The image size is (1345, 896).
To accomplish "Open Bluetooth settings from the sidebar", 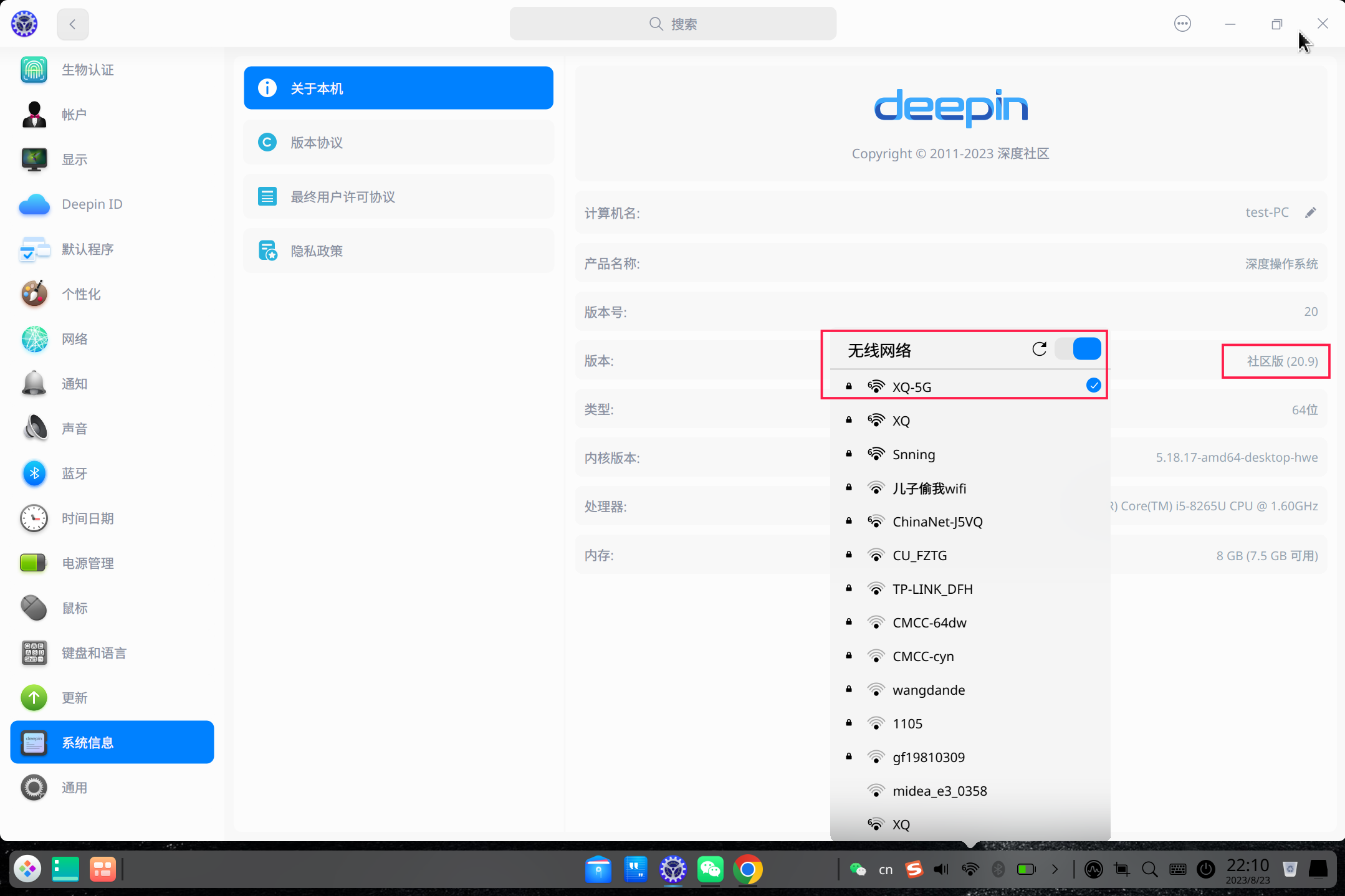I will coord(74,474).
